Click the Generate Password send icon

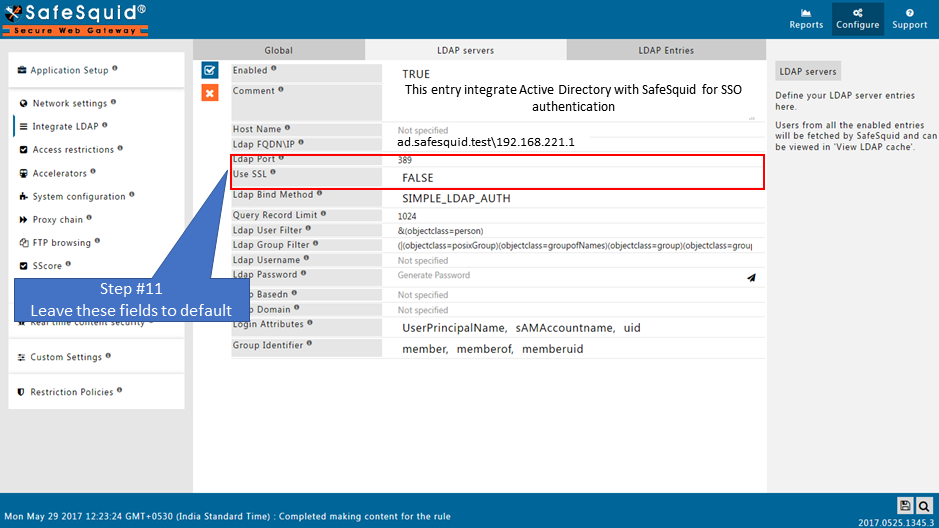pyautogui.click(x=751, y=277)
